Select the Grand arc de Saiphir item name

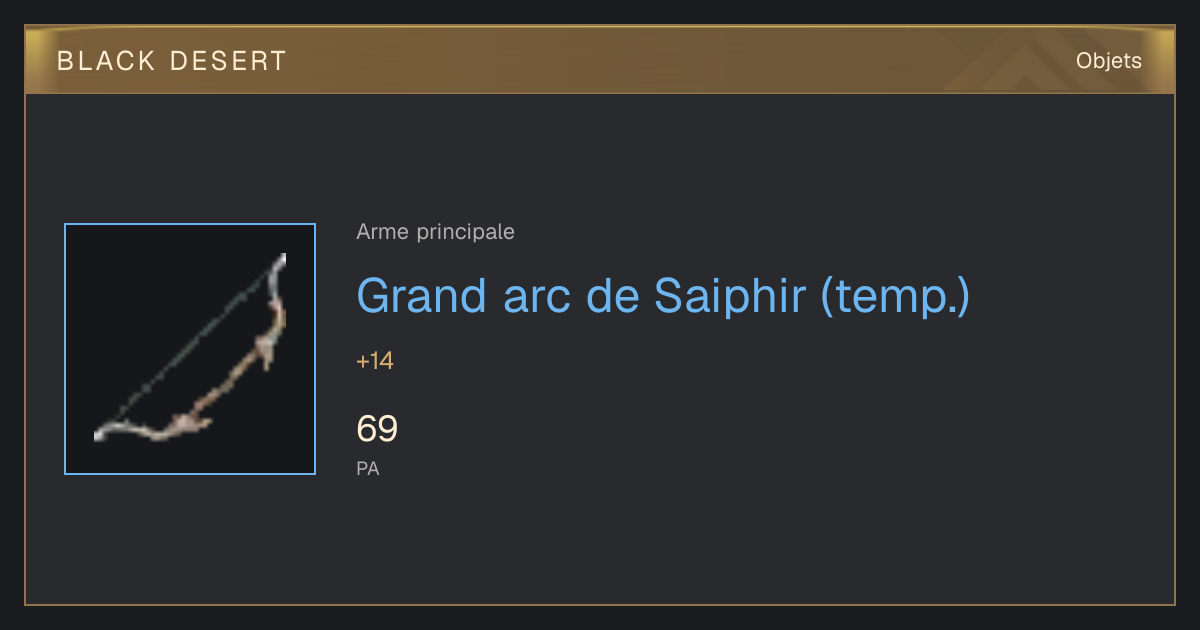[663, 295]
